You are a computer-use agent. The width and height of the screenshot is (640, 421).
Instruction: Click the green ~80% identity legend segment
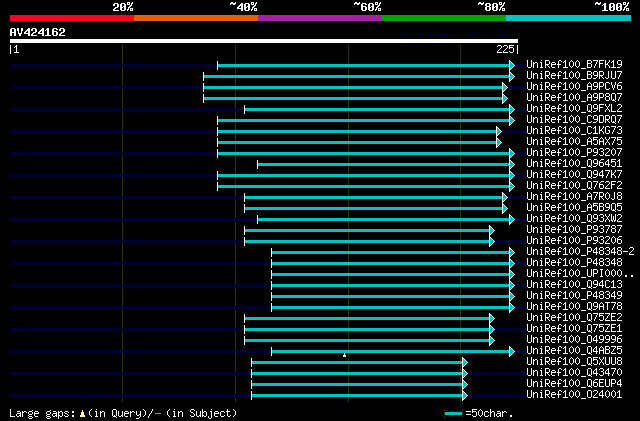(x=444, y=18)
